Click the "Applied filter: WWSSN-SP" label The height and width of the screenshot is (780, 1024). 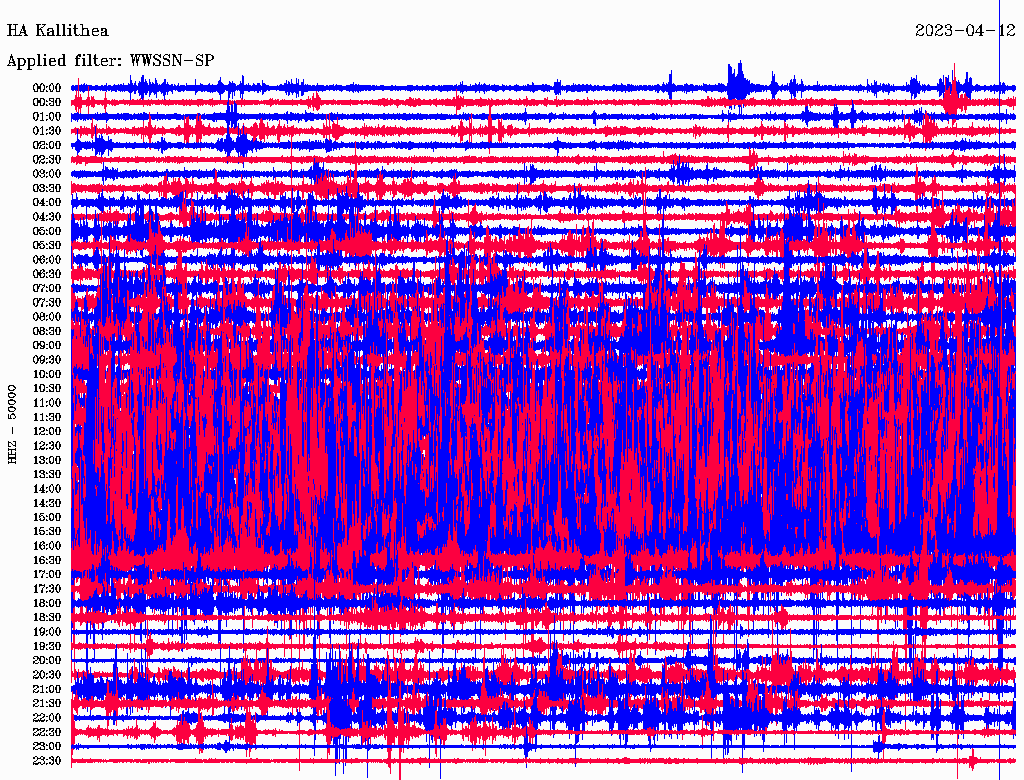click(110, 61)
